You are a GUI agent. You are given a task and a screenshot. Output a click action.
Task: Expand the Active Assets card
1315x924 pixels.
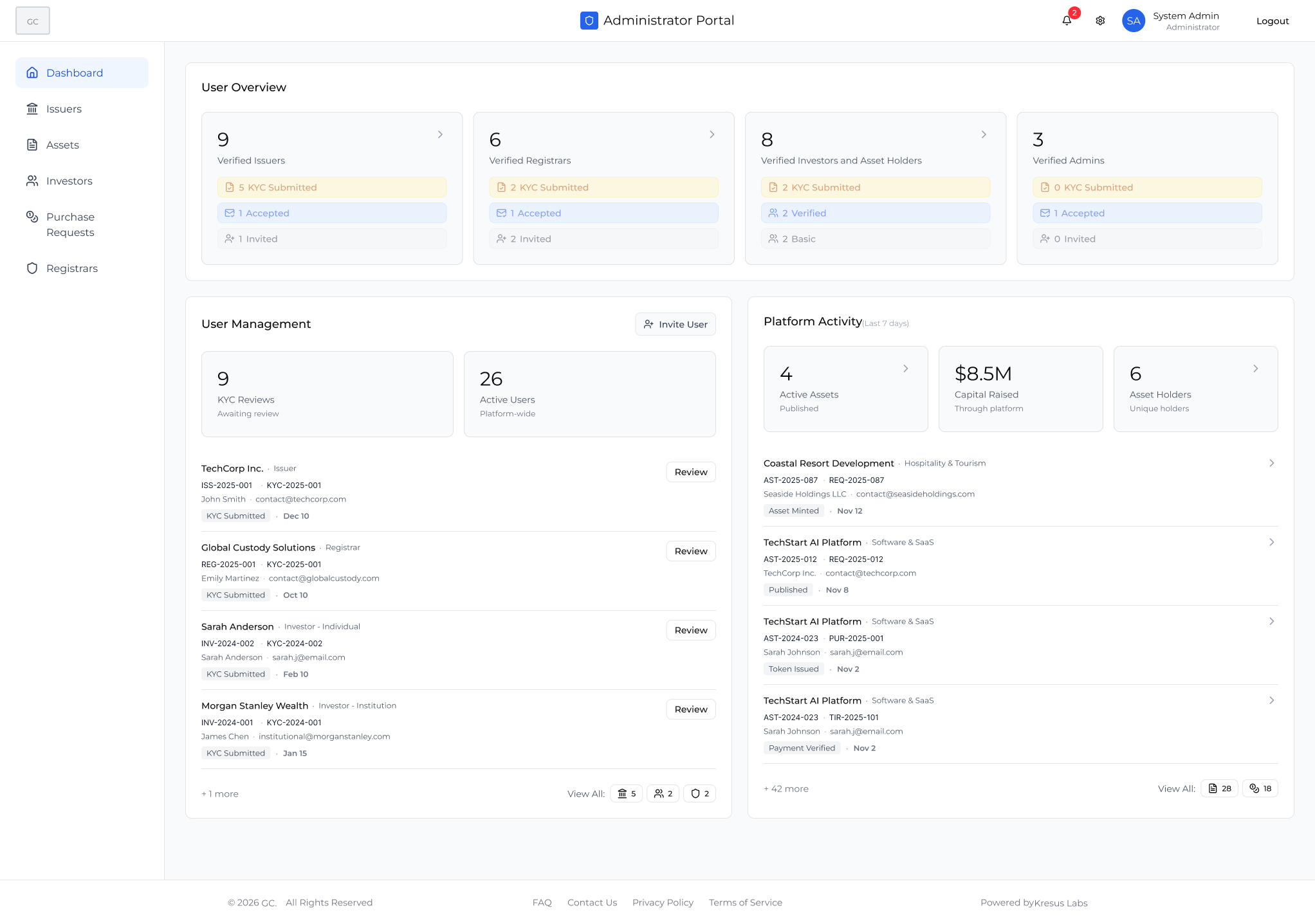click(x=906, y=368)
